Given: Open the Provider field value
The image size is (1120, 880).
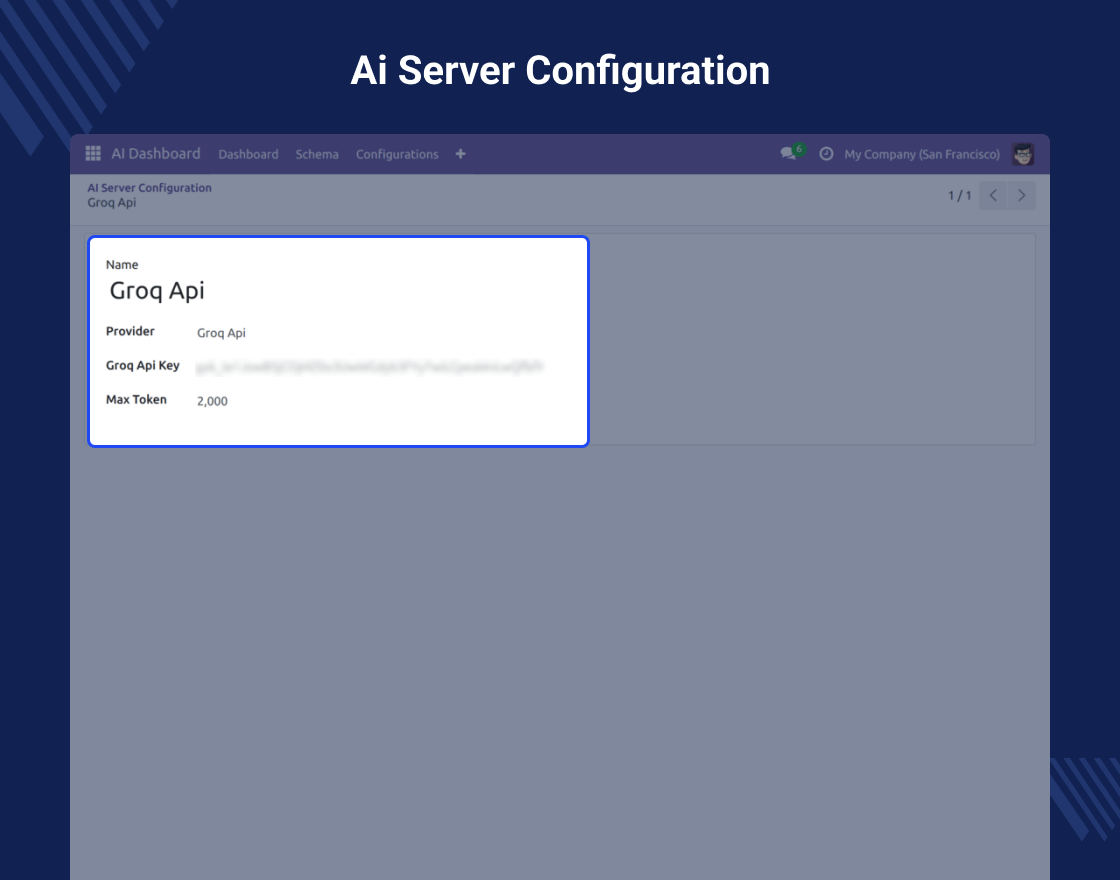Looking at the screenshot, I should tap(221, 333).
